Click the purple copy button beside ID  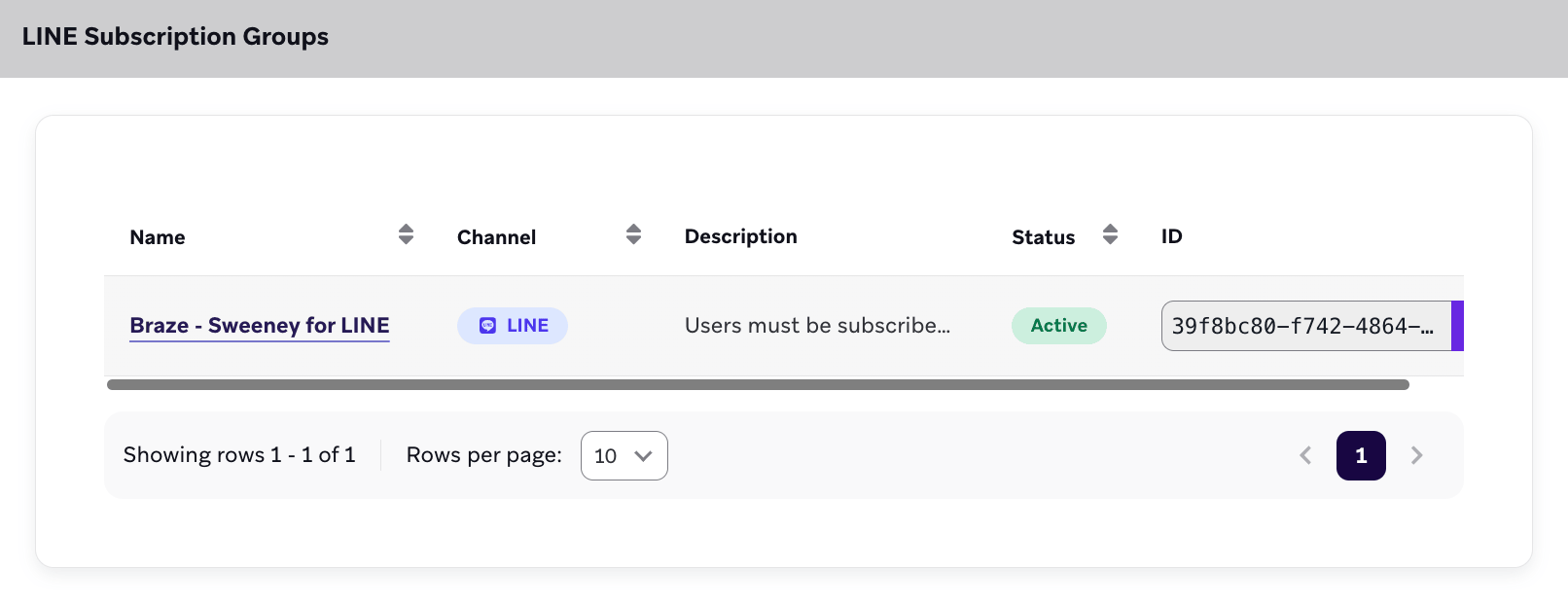coord(1457,326)
